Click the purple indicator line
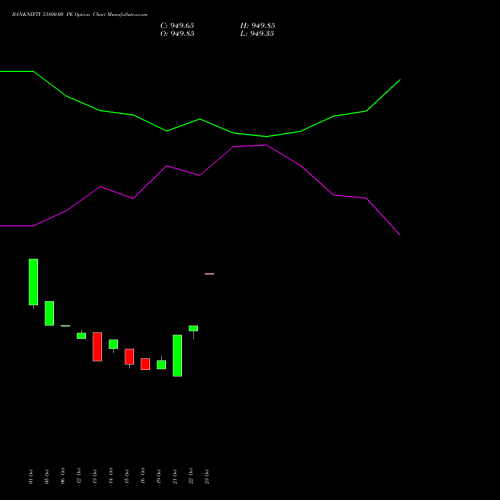Screen dimensions: 500x500 [x=200, y=175]
